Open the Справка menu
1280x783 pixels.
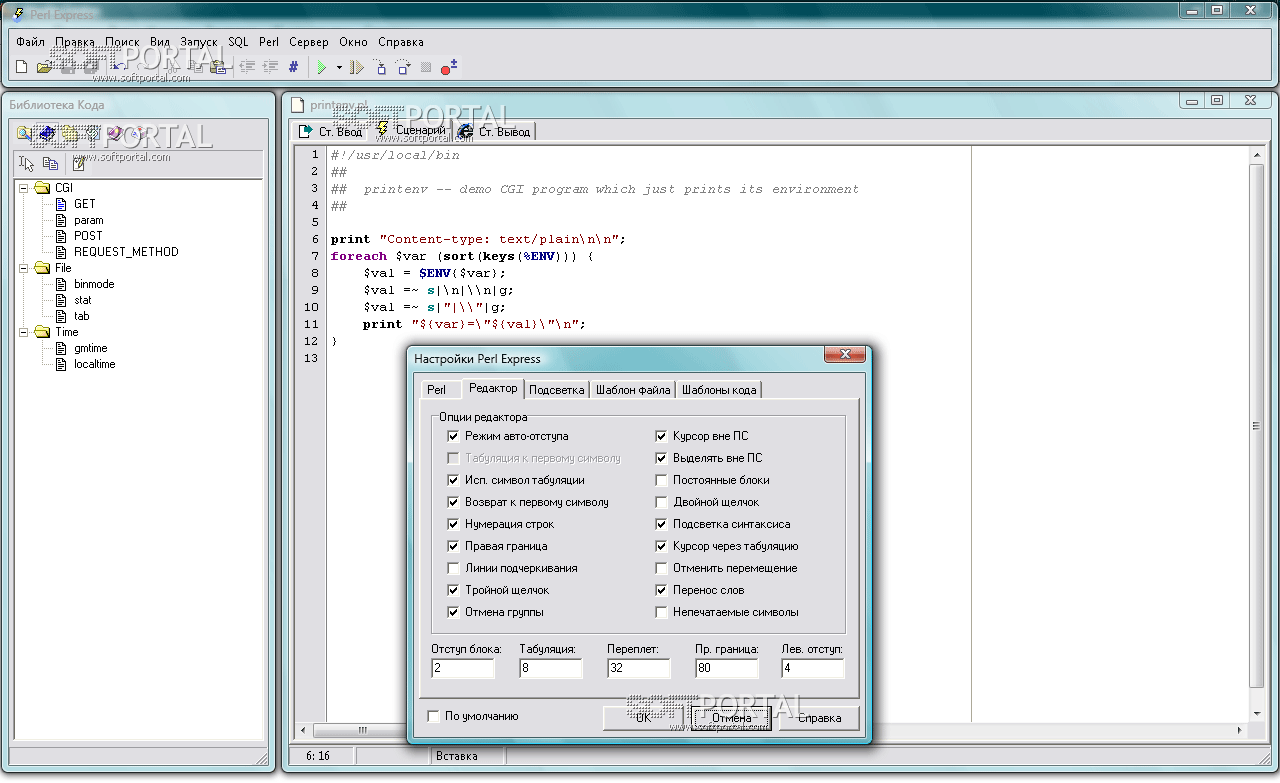(x=401, y=42)
